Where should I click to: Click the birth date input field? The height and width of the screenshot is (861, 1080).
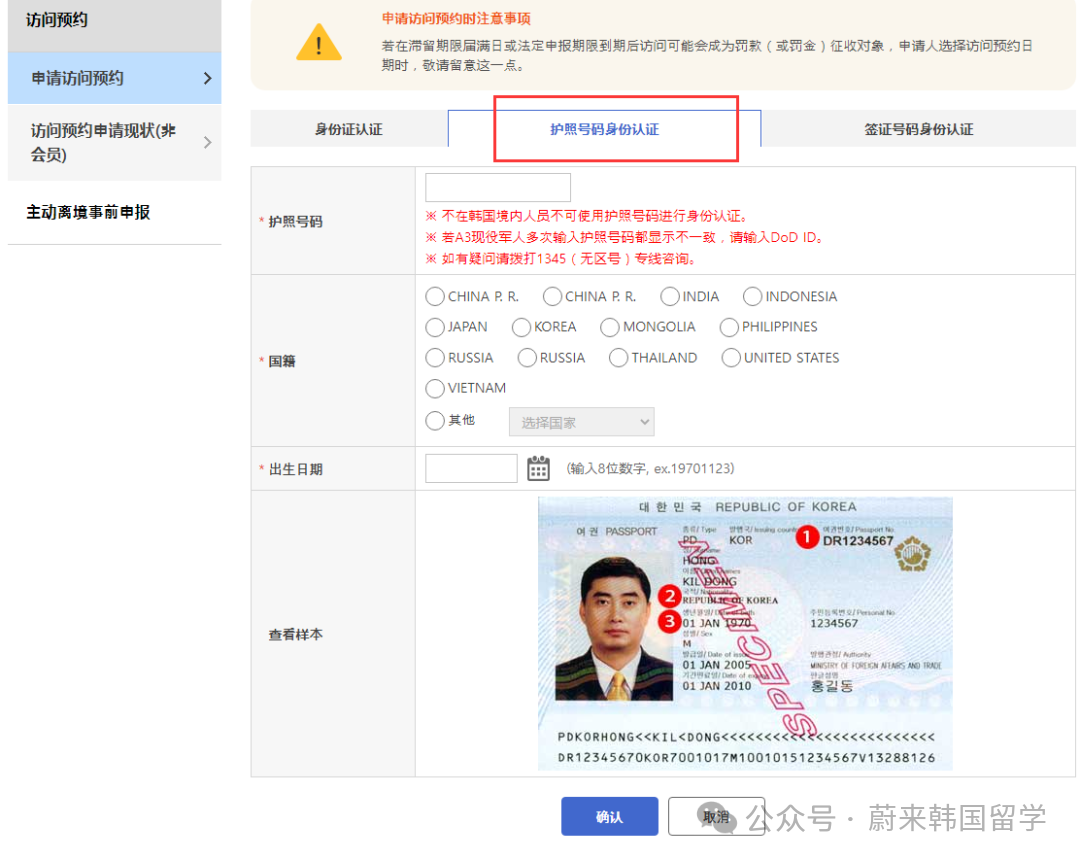click(471, 467)
